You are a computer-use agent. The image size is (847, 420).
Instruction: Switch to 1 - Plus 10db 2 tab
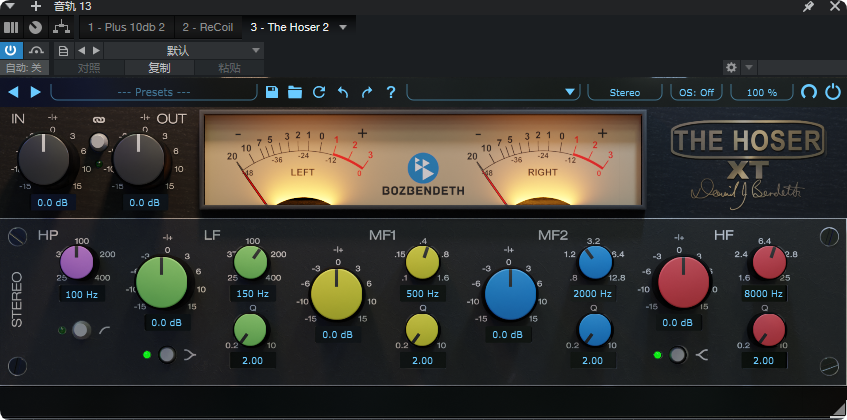(126, 27)
